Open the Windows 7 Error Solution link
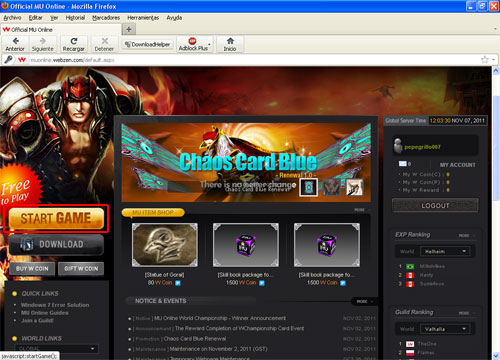Screen dimensions: 500x360 [55, 305]
